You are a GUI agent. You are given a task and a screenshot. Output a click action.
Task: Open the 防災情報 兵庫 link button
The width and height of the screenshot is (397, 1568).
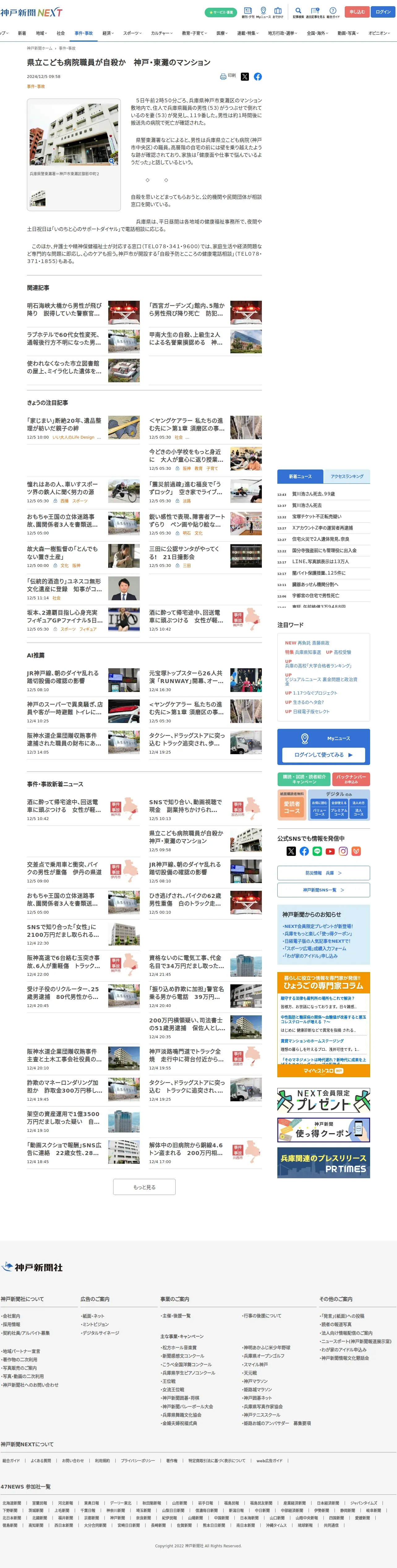click(323, 873)
